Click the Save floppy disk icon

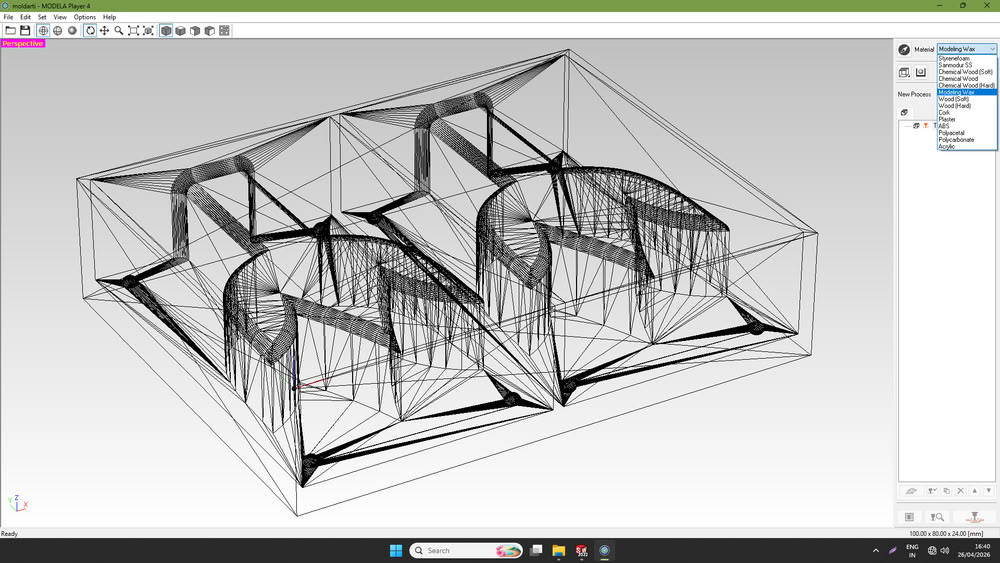click(x=25, y=31)
